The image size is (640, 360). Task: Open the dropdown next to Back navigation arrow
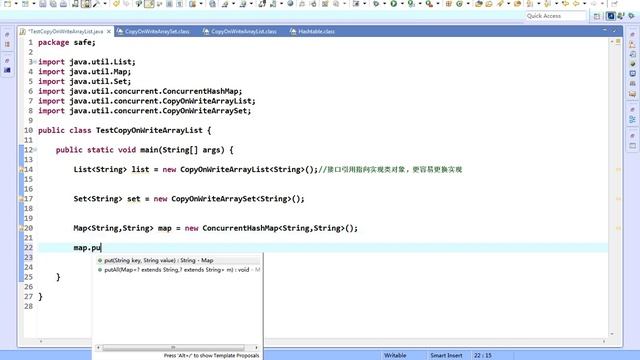pos(584,4)
